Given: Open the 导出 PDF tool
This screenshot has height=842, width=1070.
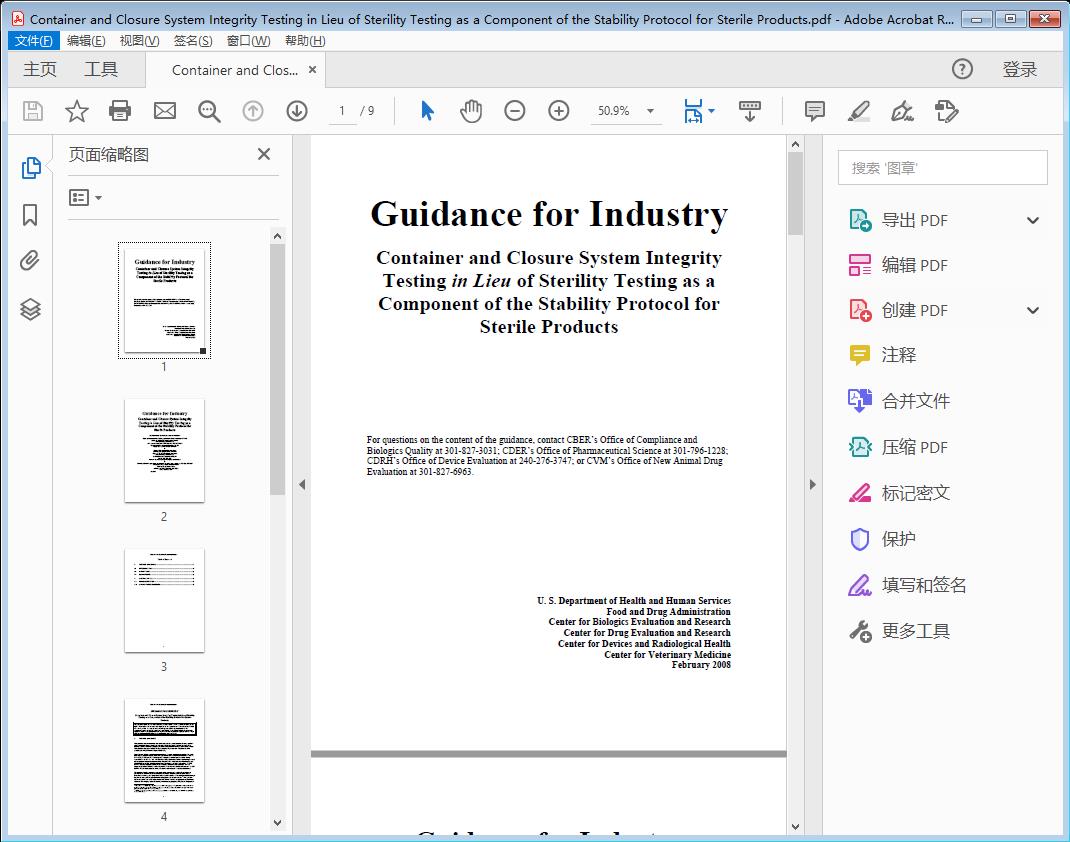Looking at the screenshot, I should point(898,220).
